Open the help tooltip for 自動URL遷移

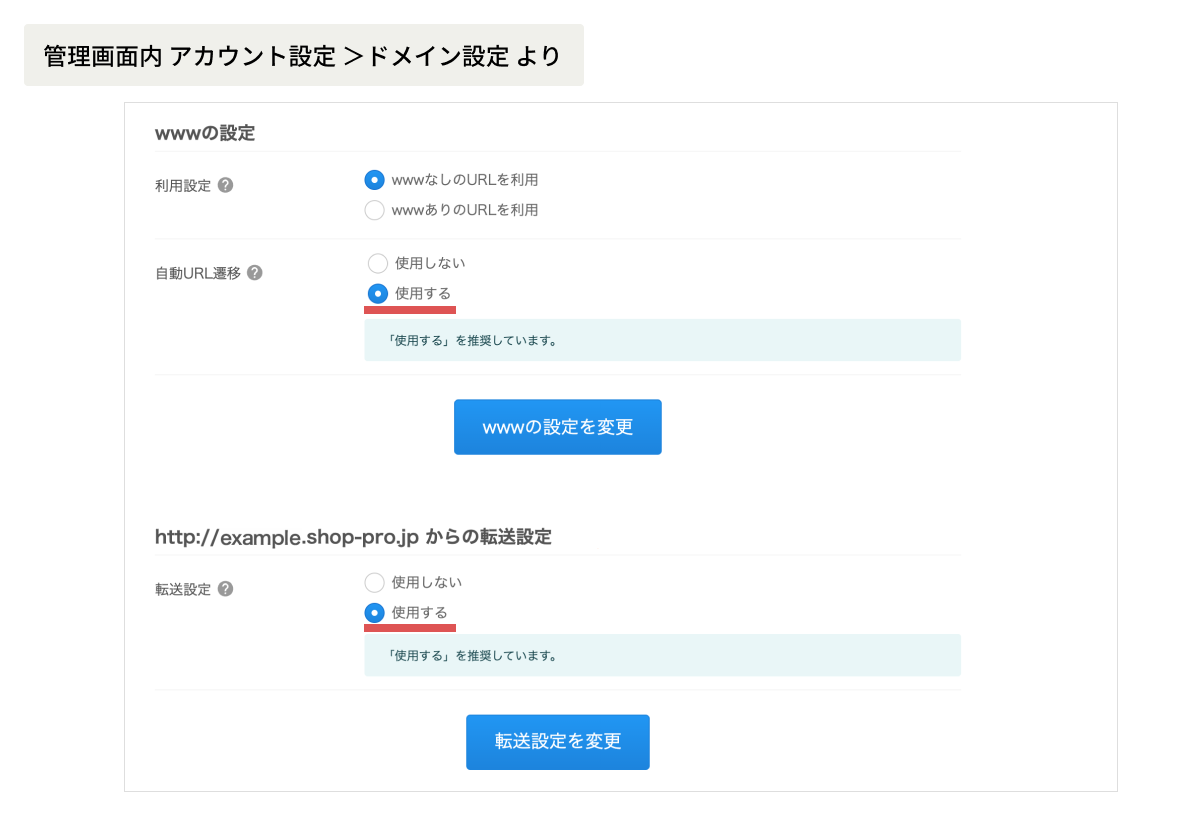[255, 272]
